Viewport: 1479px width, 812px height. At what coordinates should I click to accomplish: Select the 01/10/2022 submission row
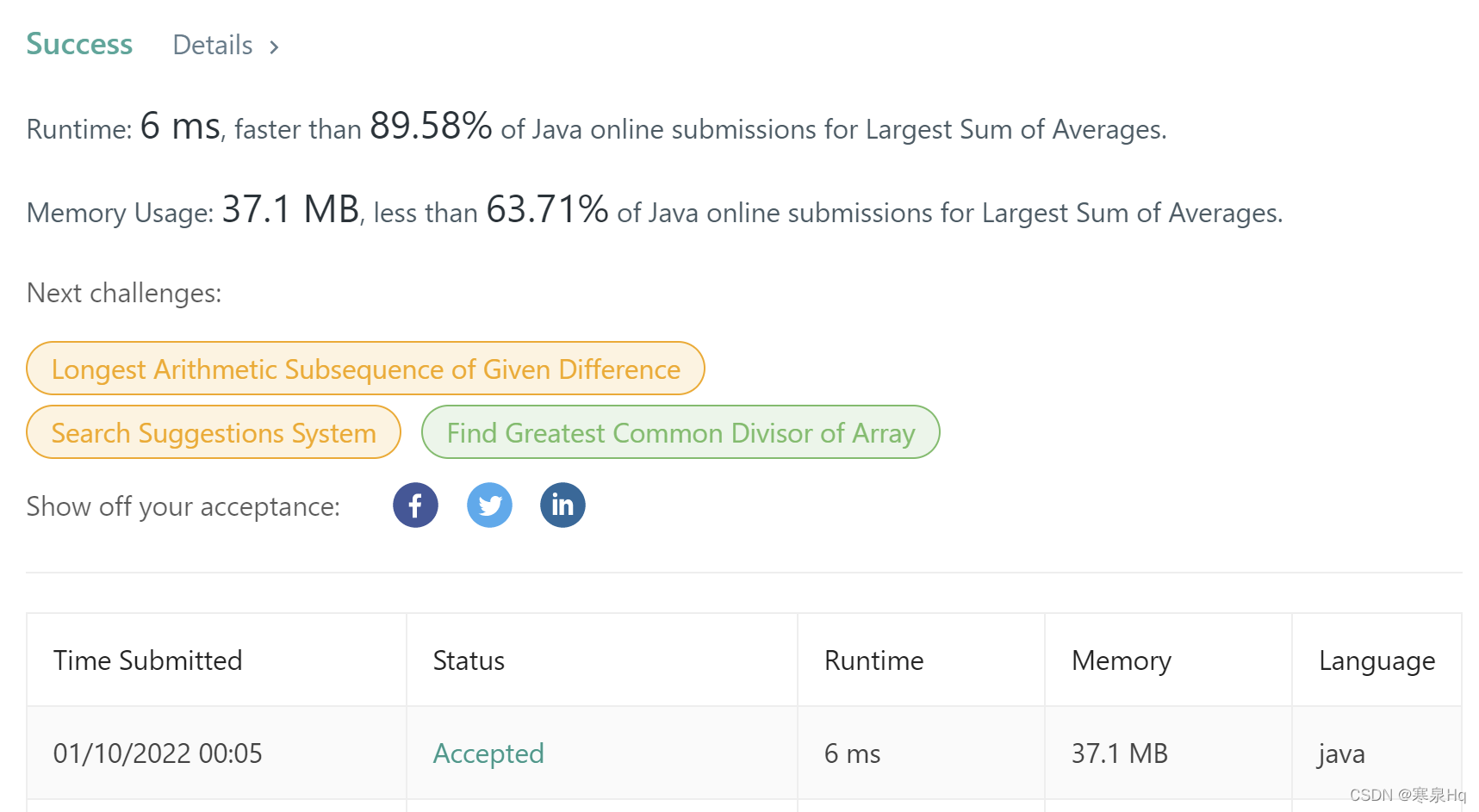[x=158, y=753]
